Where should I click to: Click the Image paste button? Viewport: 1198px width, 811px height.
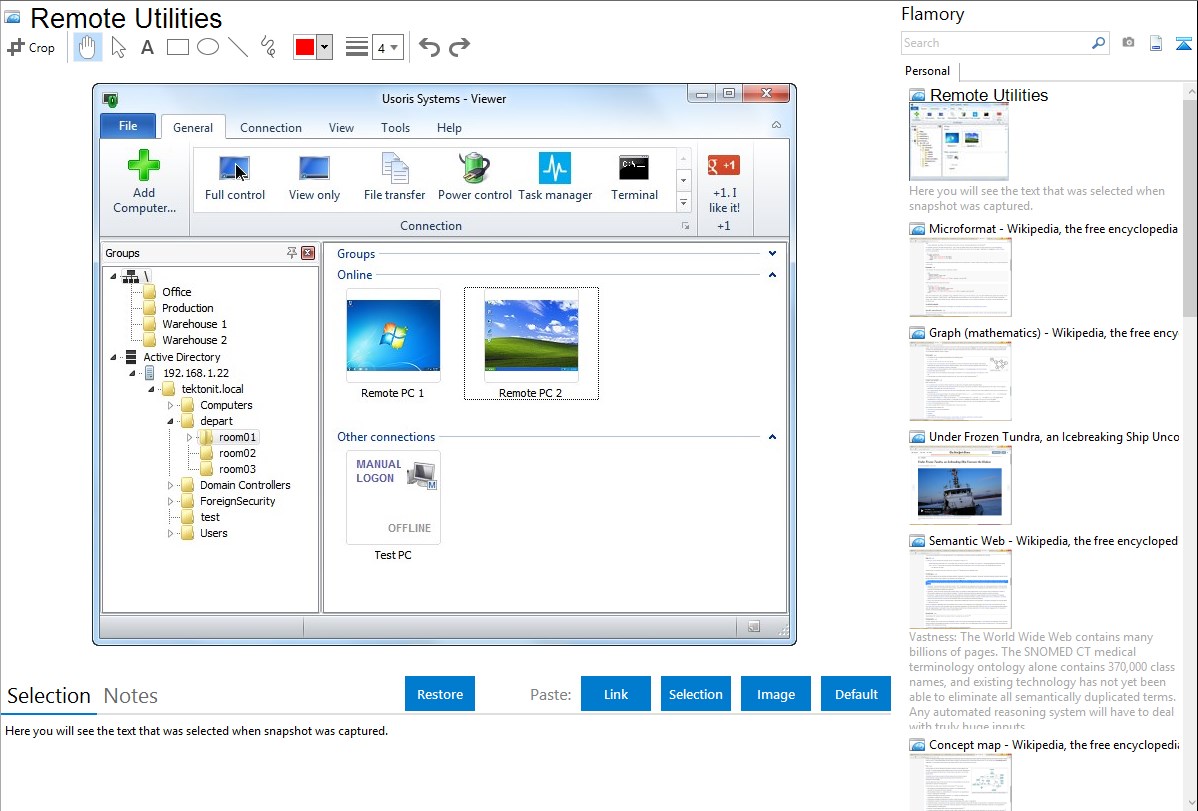776,694
